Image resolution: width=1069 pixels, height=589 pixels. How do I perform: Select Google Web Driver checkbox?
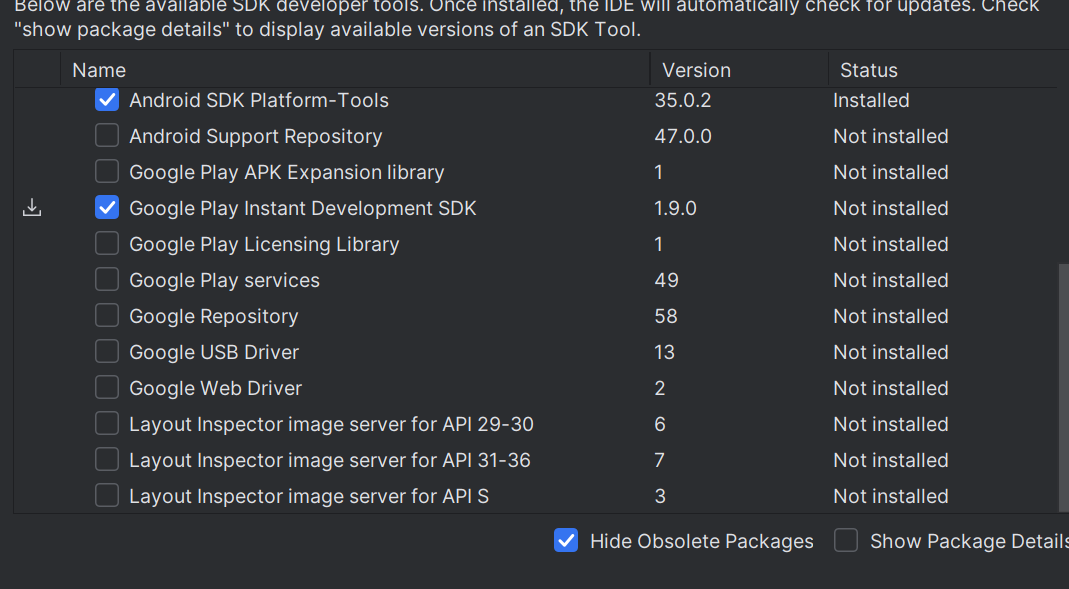[x=107, y=388]
